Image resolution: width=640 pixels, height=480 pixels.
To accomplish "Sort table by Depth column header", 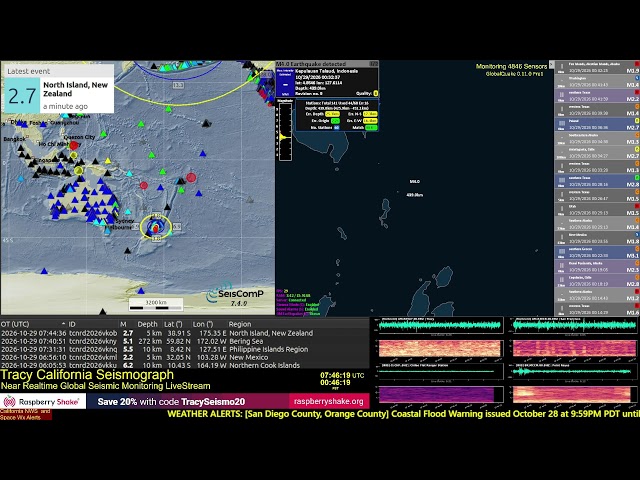I will tap(147, 324).
